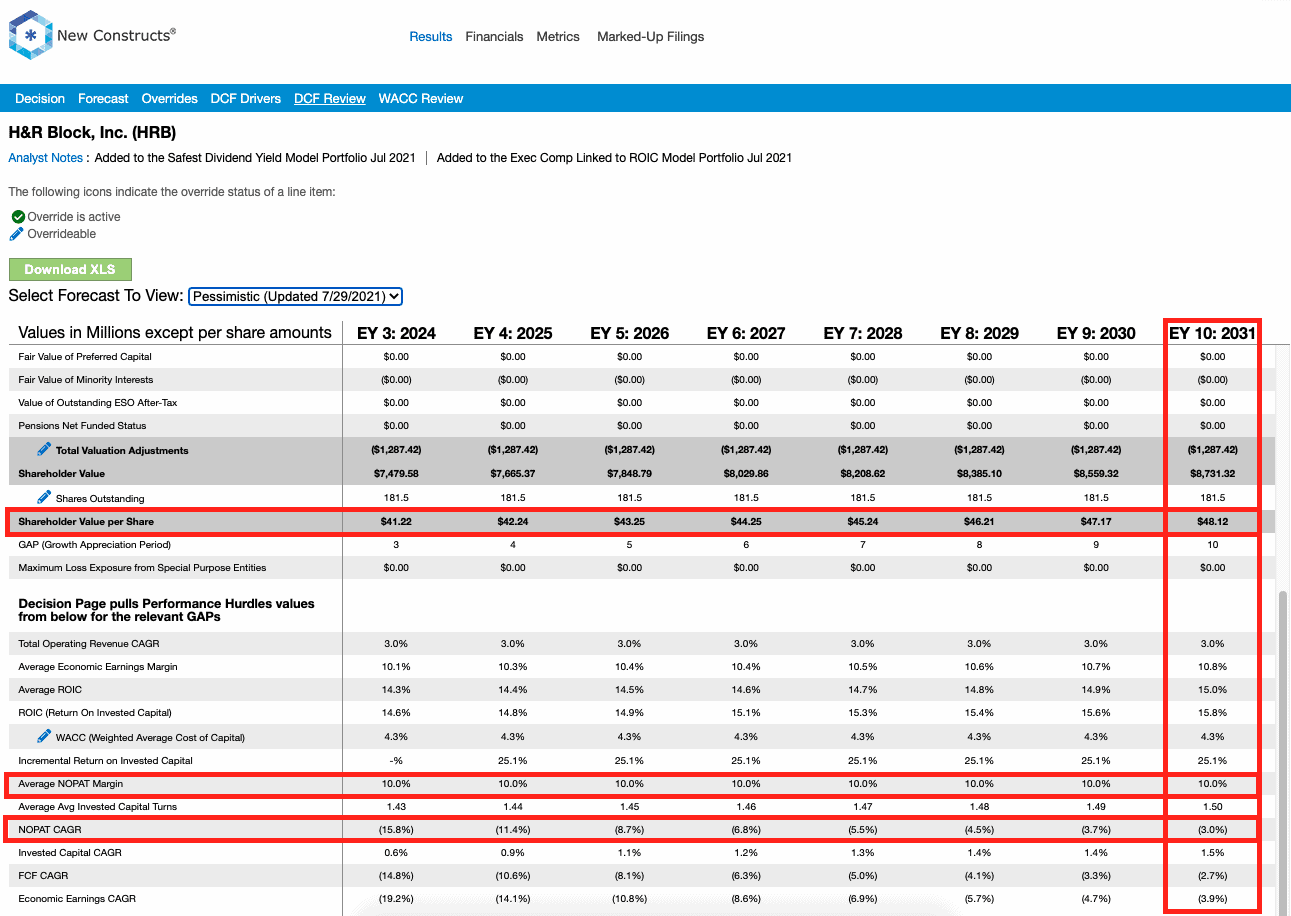Click the H&R Block, Inc. (HRB) heading
The width and height of the screenshot is (1291, 916).
click(92, 133)
